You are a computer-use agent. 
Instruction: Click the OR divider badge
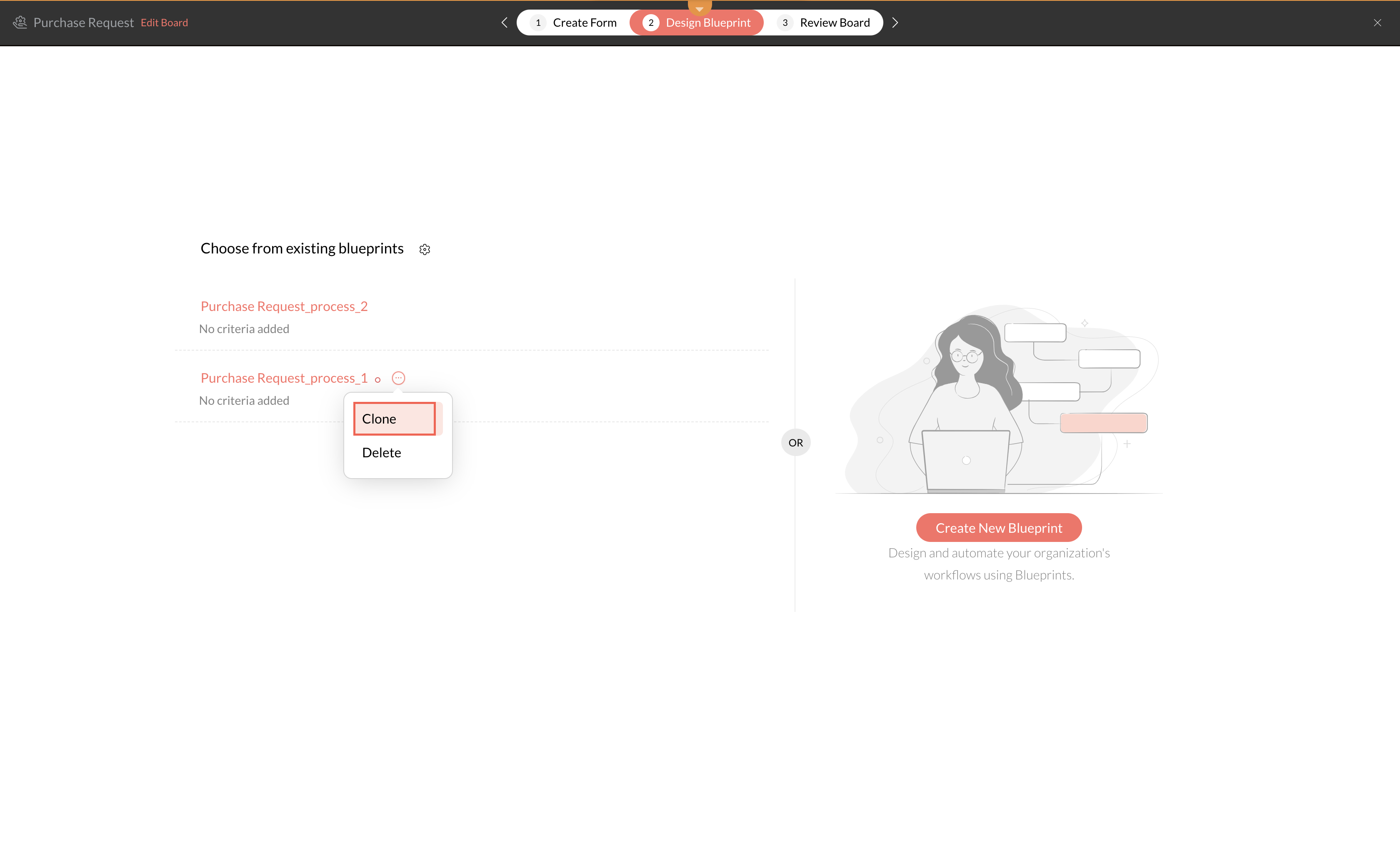point(795,442)
